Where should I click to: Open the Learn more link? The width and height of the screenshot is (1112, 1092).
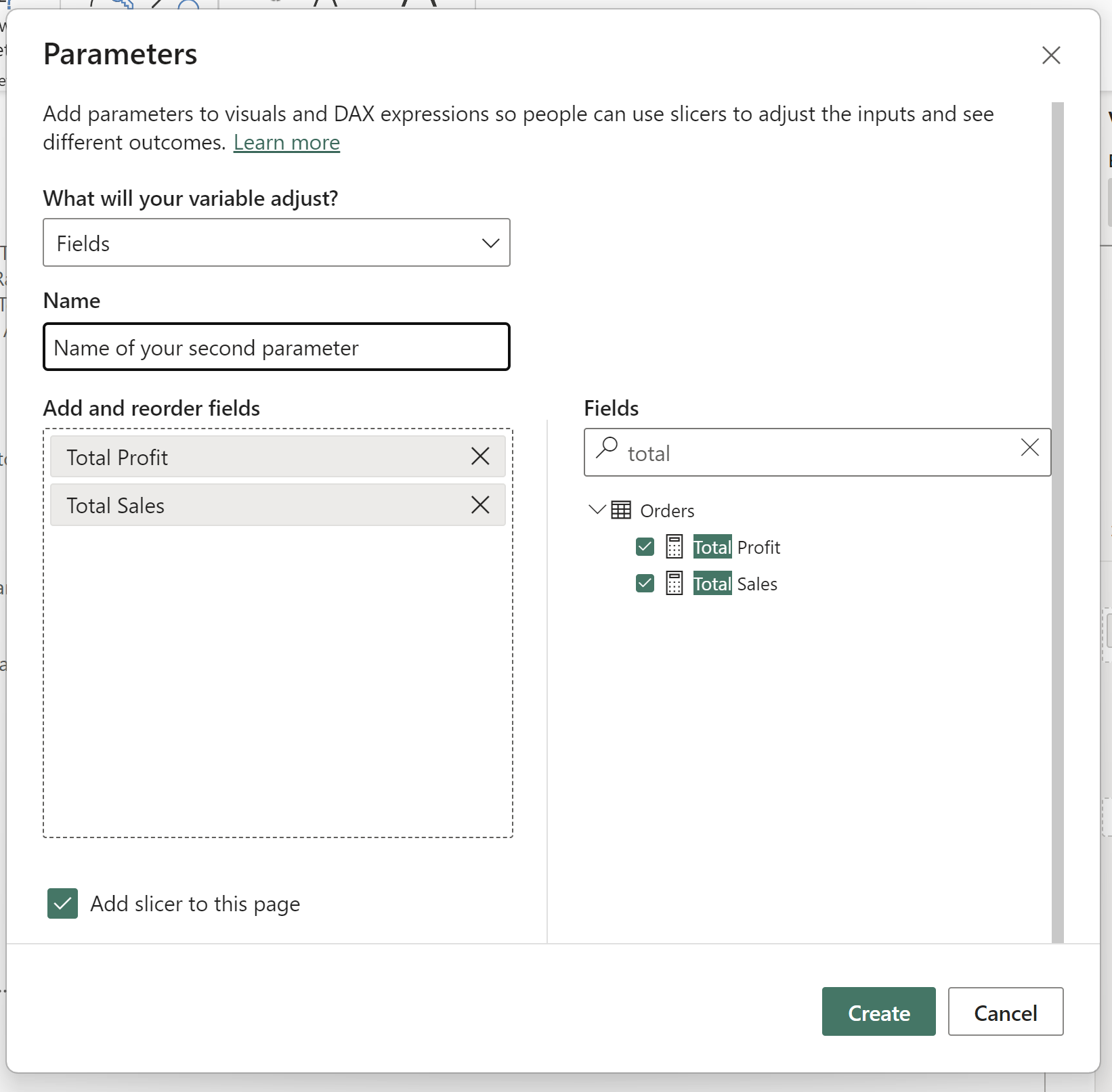[286, 143]
